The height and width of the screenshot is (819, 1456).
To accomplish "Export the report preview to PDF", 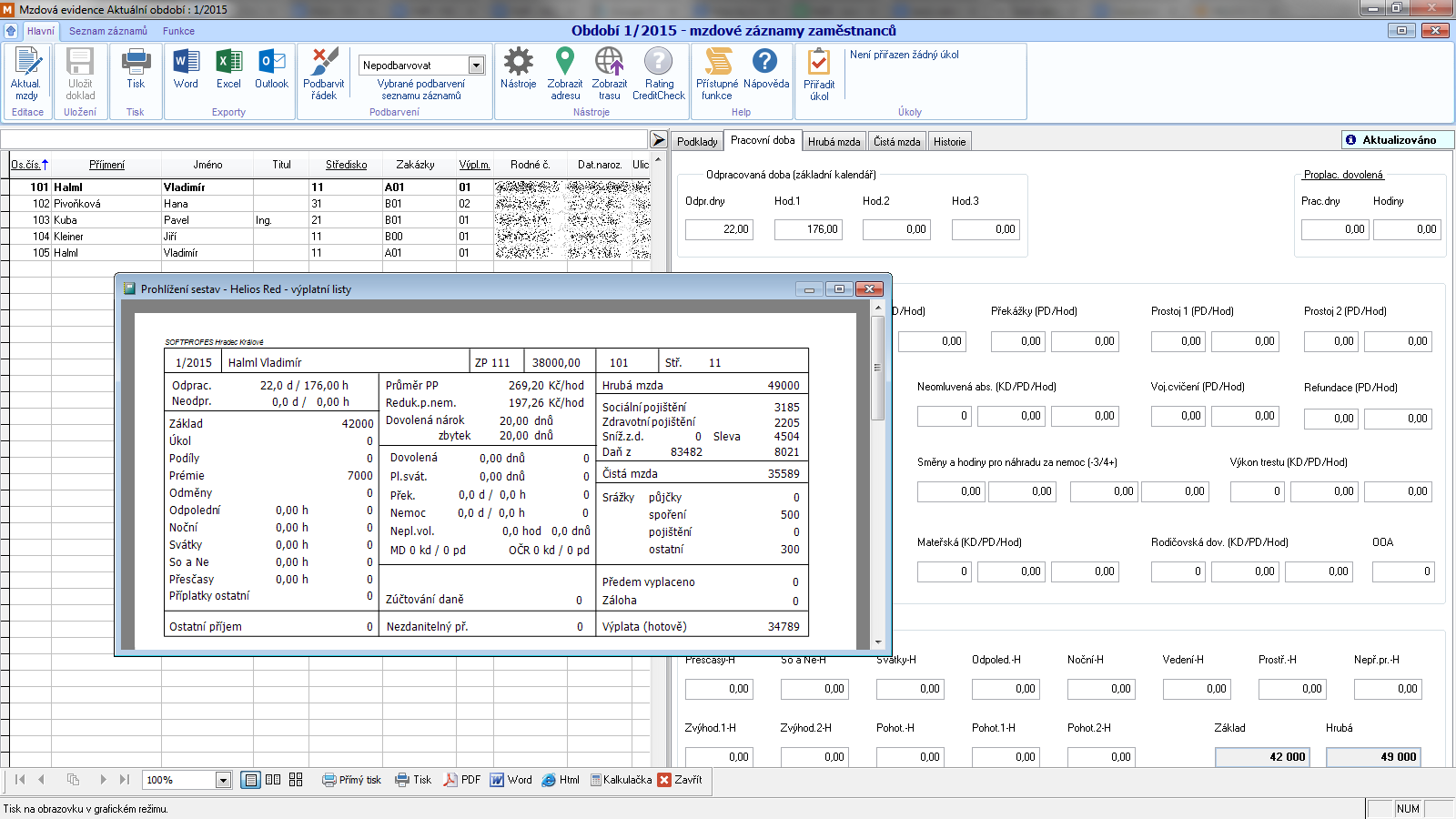I will click(461, 780).
